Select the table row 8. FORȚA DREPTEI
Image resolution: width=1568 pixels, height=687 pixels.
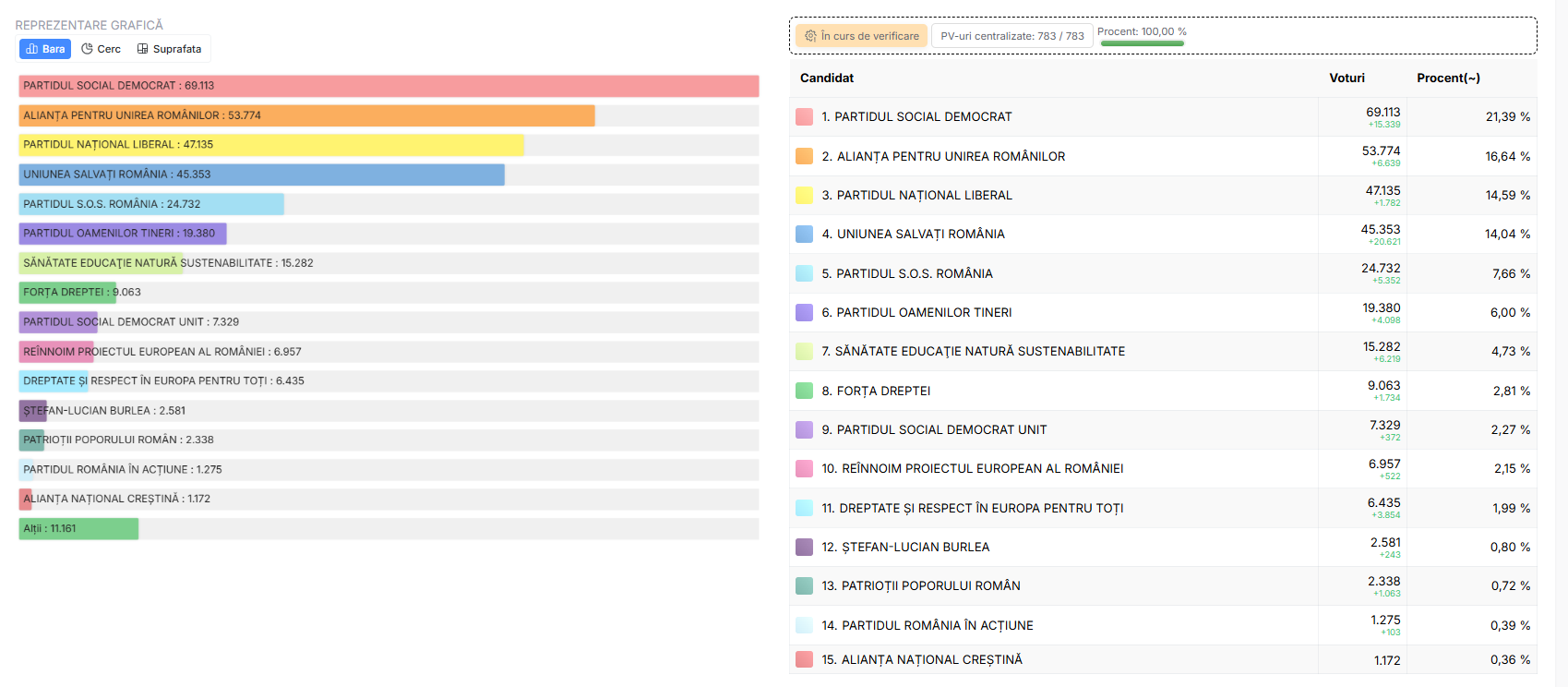[1163, 391]
